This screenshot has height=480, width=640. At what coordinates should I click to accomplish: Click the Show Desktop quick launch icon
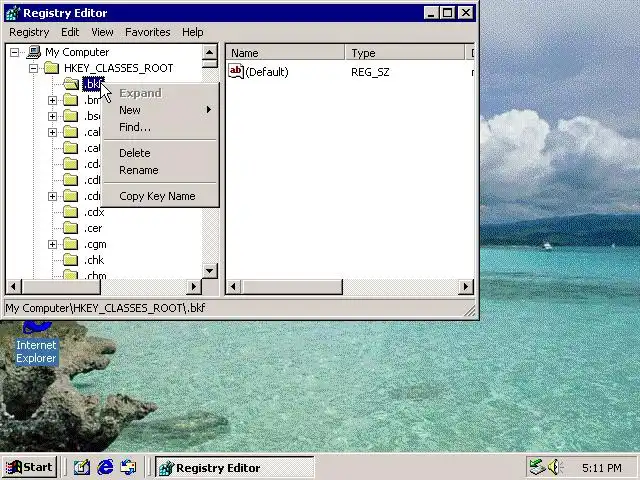[82, 467]
